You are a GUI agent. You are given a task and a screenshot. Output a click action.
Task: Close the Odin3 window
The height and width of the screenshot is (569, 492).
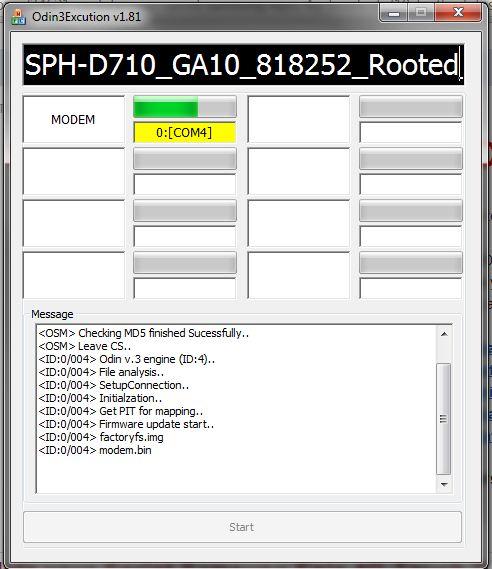(459, 13)
